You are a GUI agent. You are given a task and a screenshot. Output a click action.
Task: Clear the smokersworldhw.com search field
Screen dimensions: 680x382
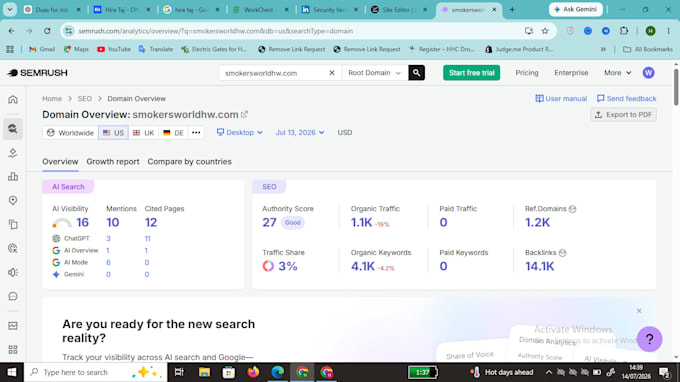coord(332,73)
